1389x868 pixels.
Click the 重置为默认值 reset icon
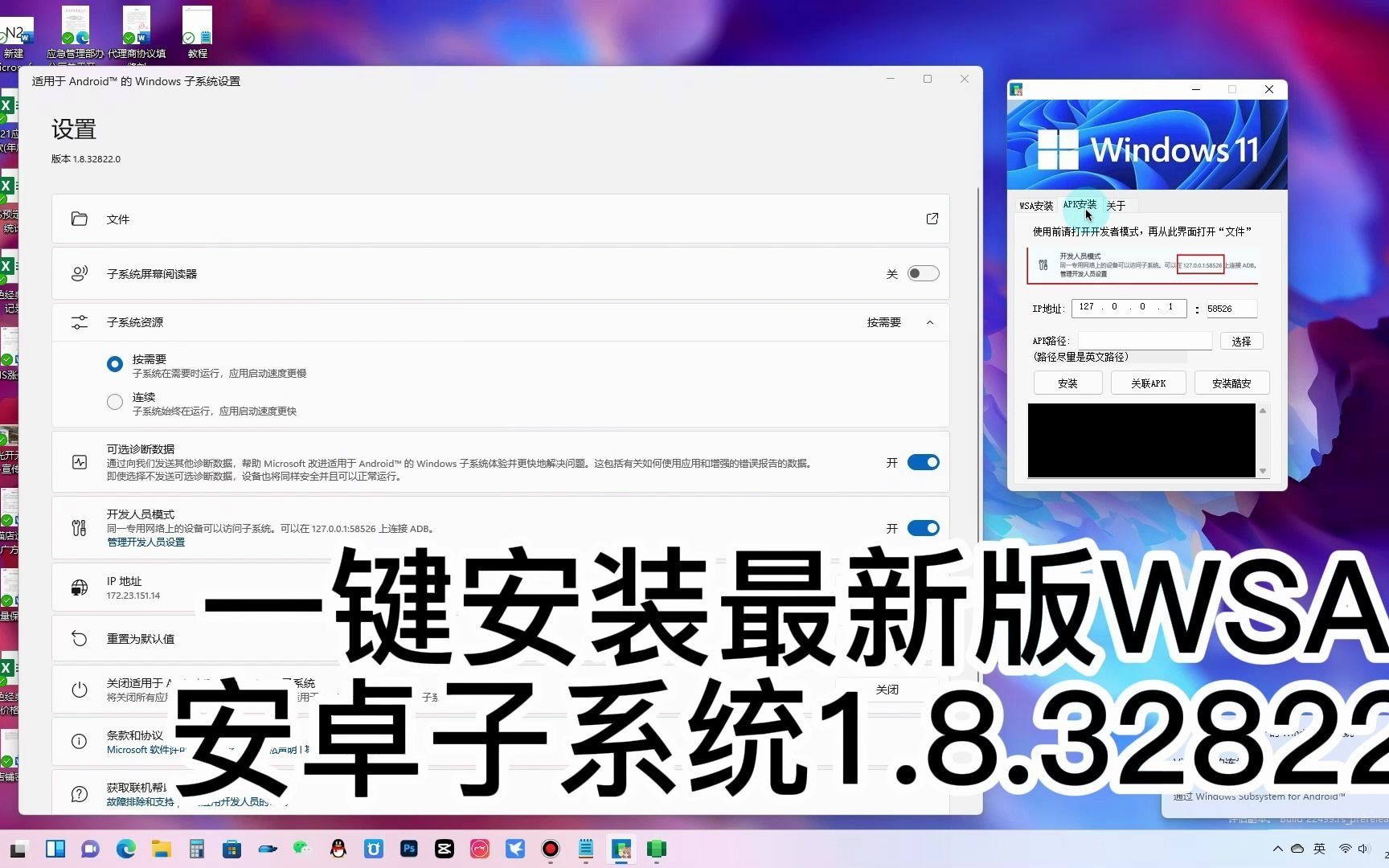[79, 638]
